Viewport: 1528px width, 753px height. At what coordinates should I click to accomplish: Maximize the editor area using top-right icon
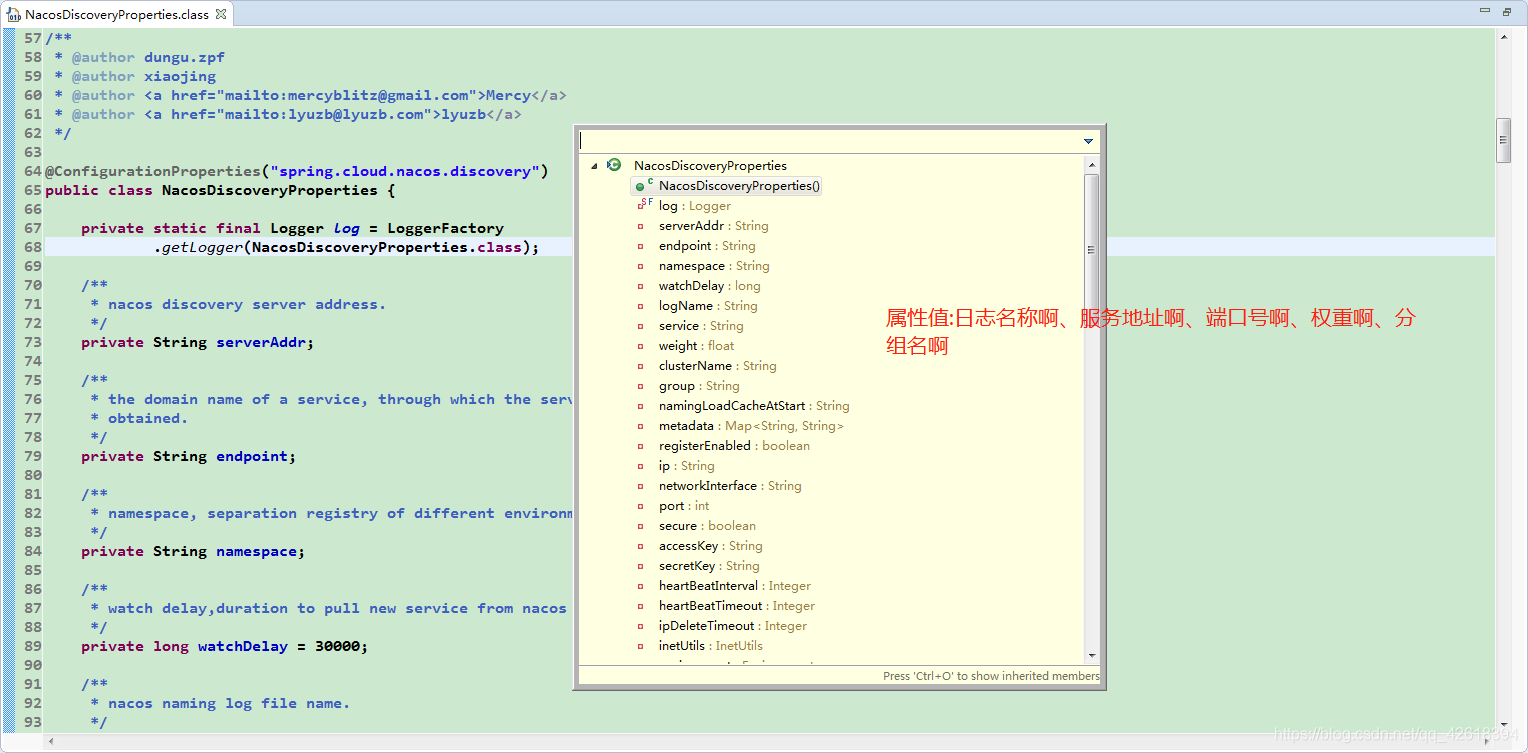pyautogui.click(x=1507, y=12)
